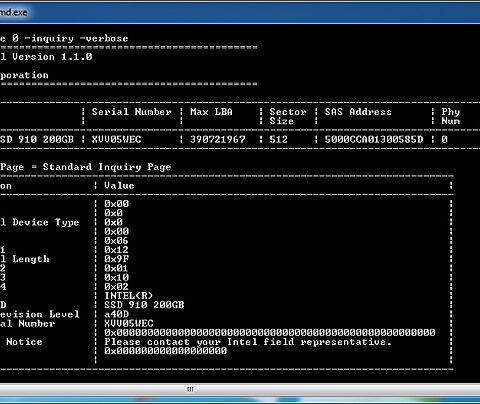
Task: Click the 'al Number' row label
Action: point(28,323)
